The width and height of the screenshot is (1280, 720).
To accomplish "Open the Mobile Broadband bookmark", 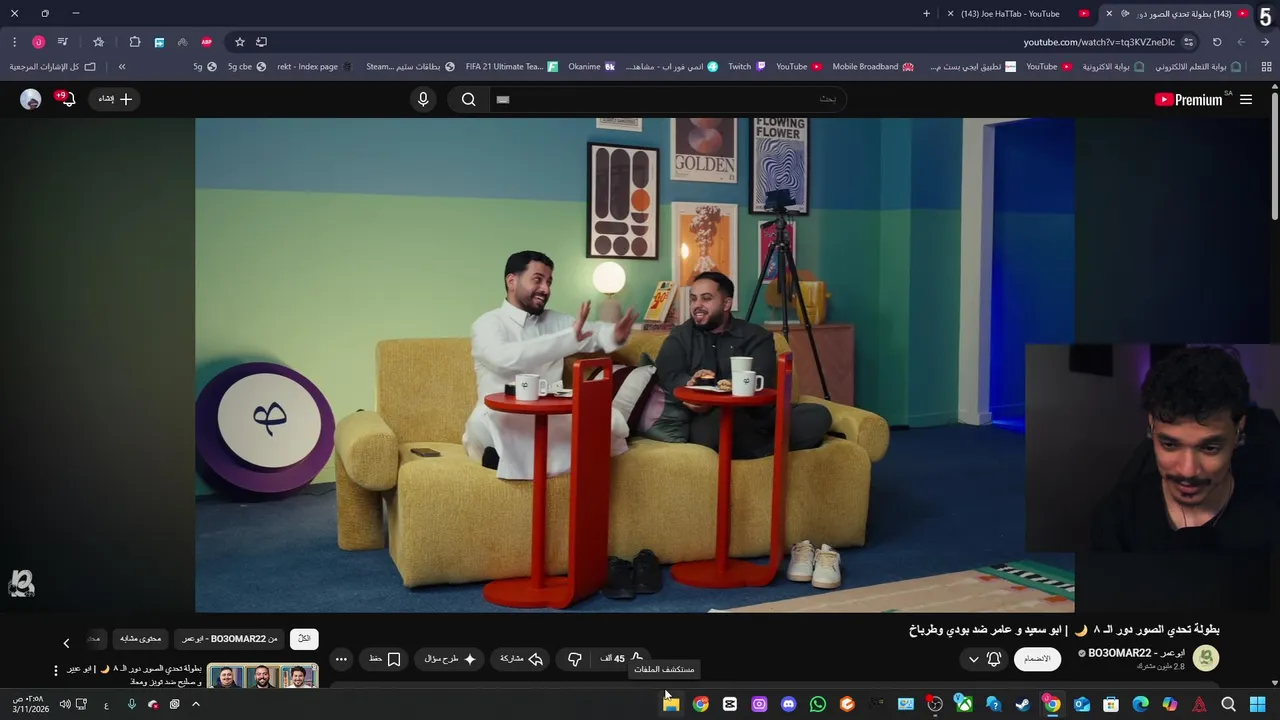I will 873,67.
